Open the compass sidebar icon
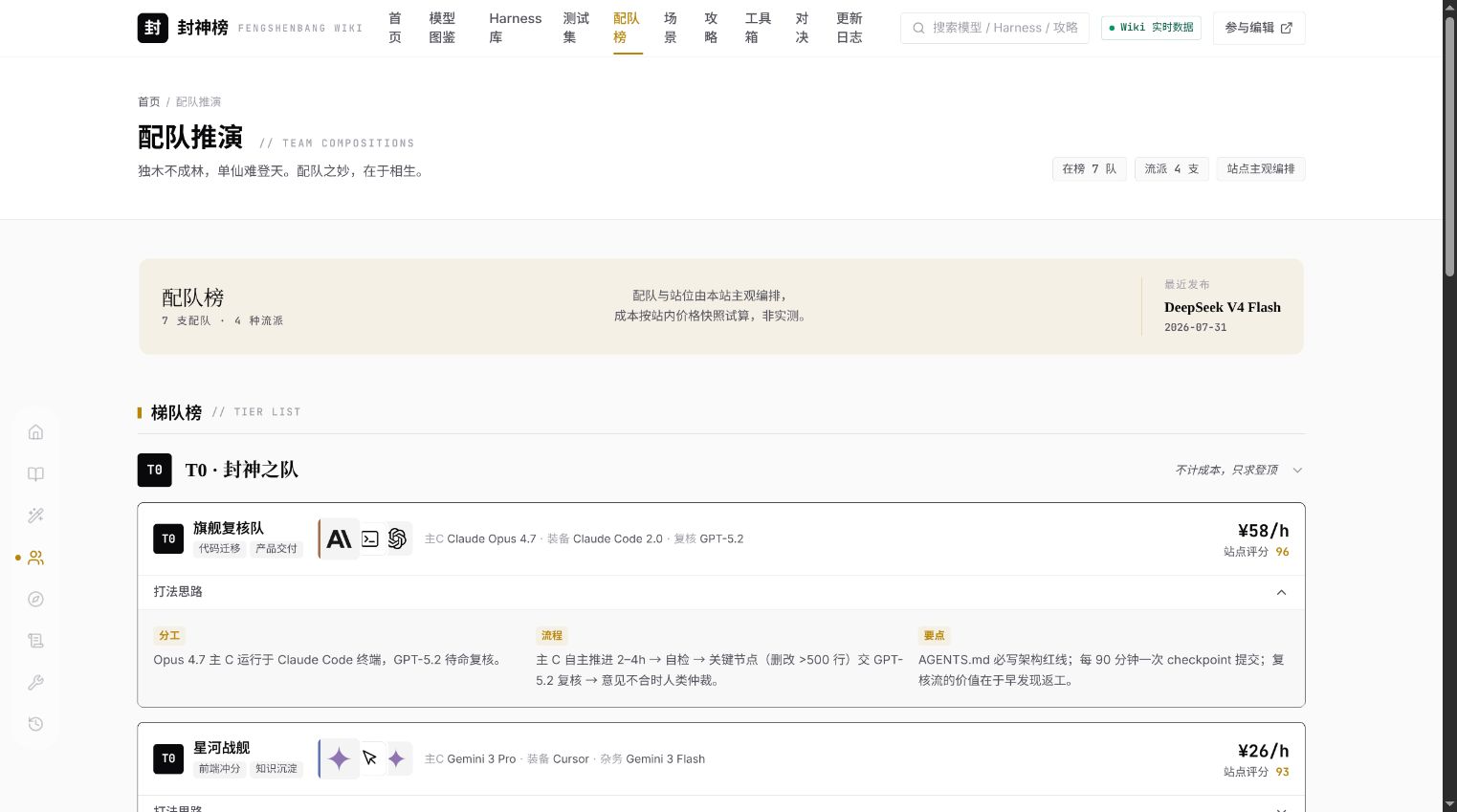 coord(35,599)
